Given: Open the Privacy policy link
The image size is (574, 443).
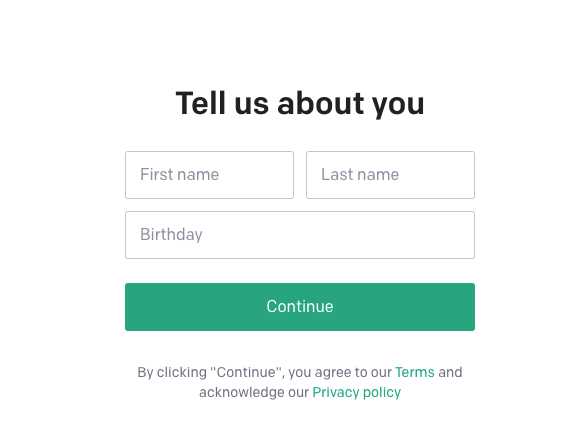Looking at the screenshot, I should pyautogui.click(x=357, y=392).
